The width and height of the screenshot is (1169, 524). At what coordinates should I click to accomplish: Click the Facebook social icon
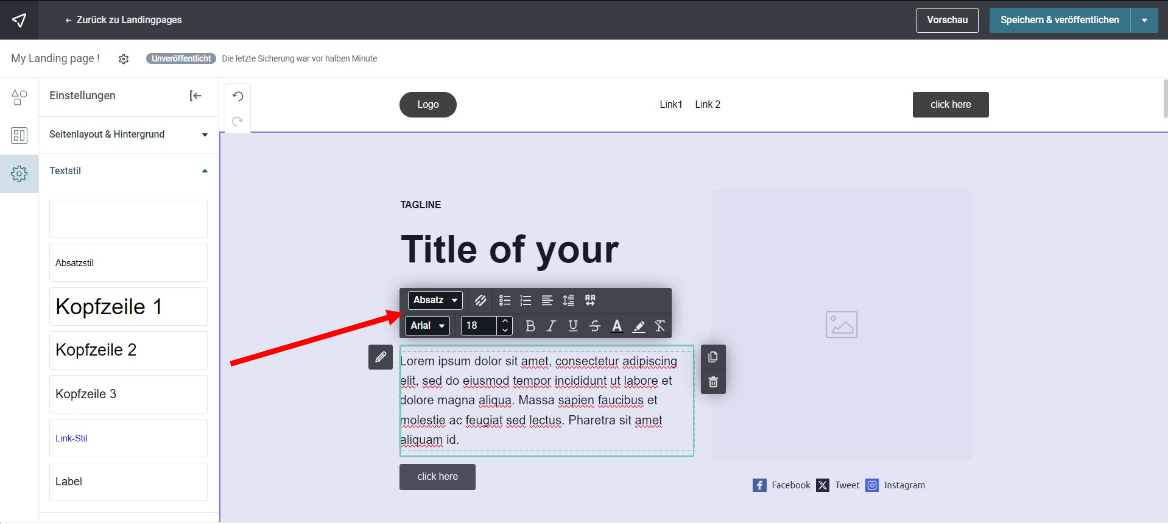point(759,485)
